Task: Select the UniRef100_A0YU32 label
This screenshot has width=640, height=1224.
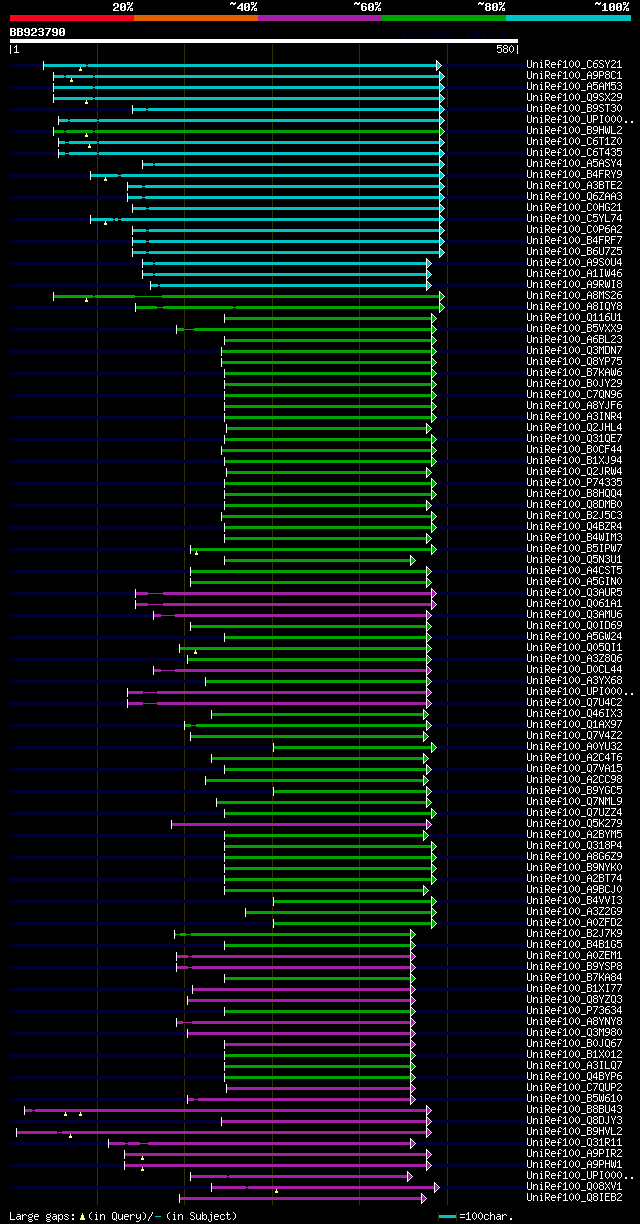Action: pyautogui.click(x=574, y=746)
